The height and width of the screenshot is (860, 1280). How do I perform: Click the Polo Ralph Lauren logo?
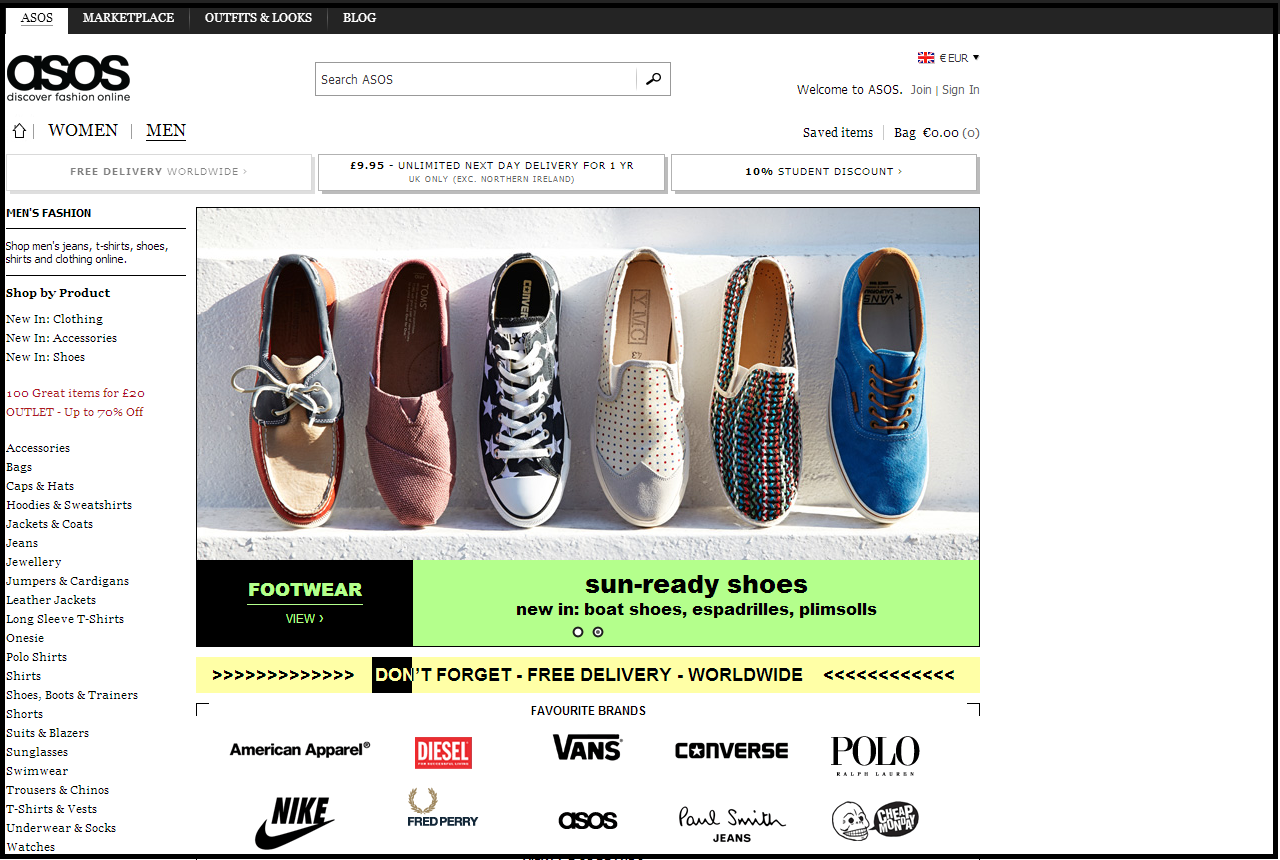click(874, 751)
